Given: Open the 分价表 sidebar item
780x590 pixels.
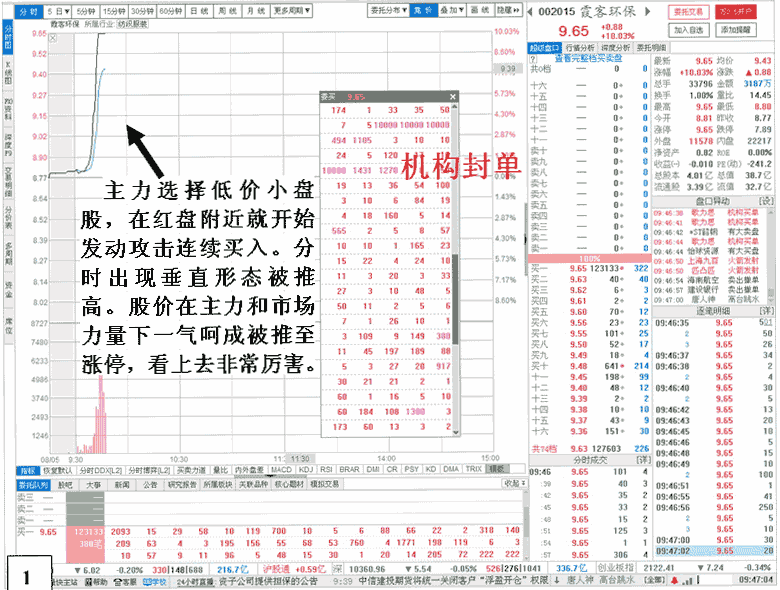Looking at the screenshot, I should point(8,217).
